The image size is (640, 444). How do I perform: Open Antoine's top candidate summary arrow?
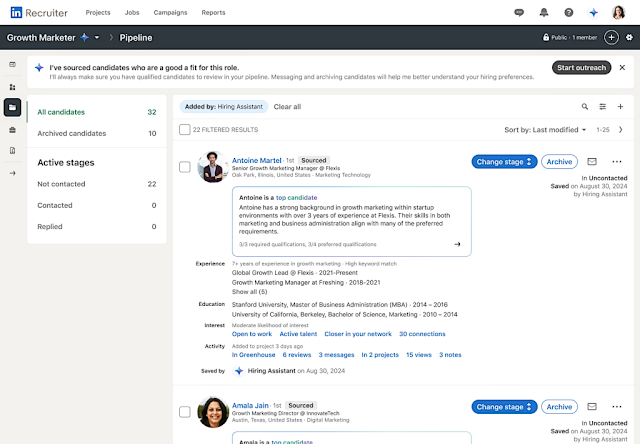click(x=457, y=243)
